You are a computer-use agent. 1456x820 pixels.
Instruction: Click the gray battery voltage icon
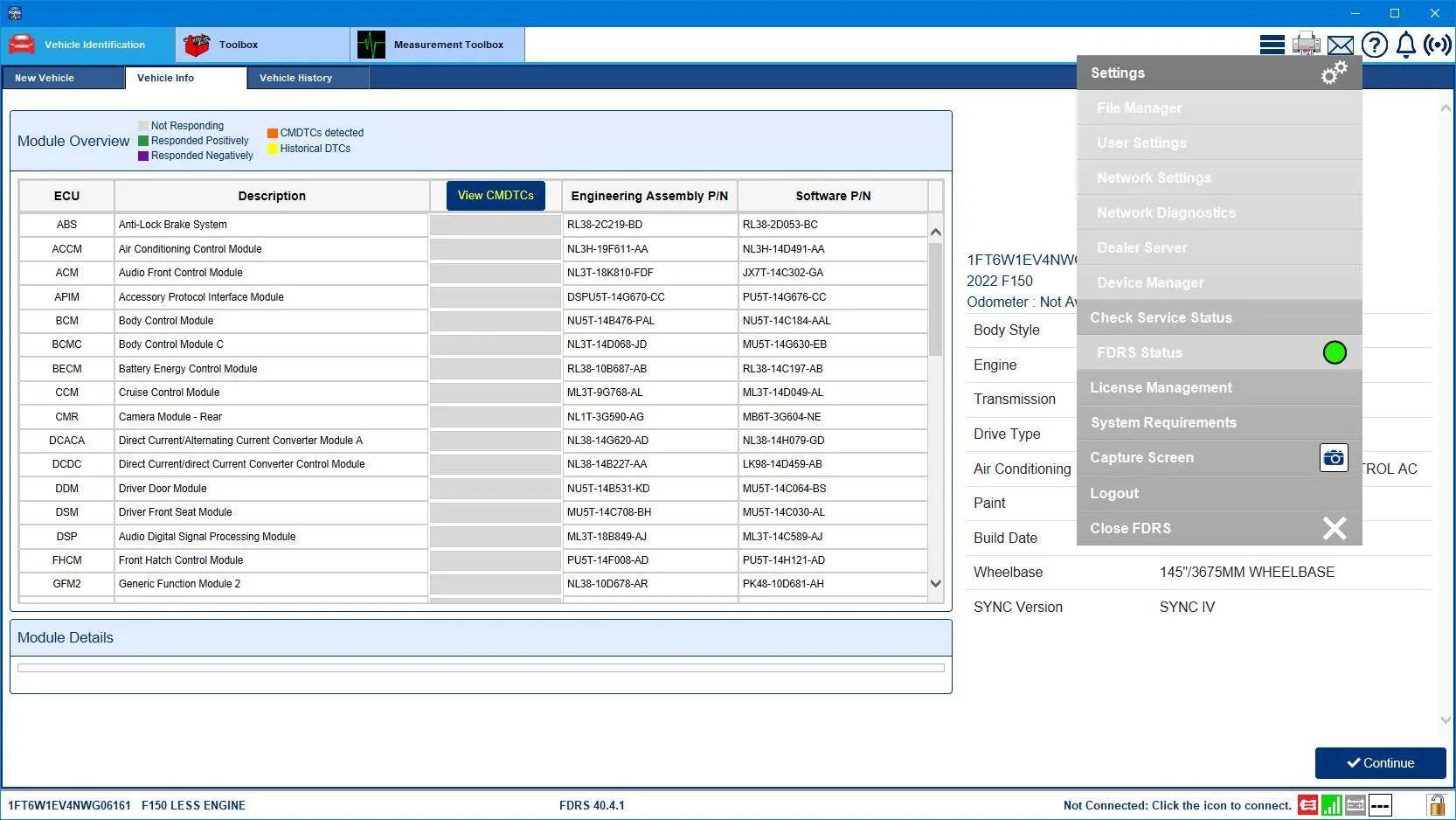(1355, 805)
